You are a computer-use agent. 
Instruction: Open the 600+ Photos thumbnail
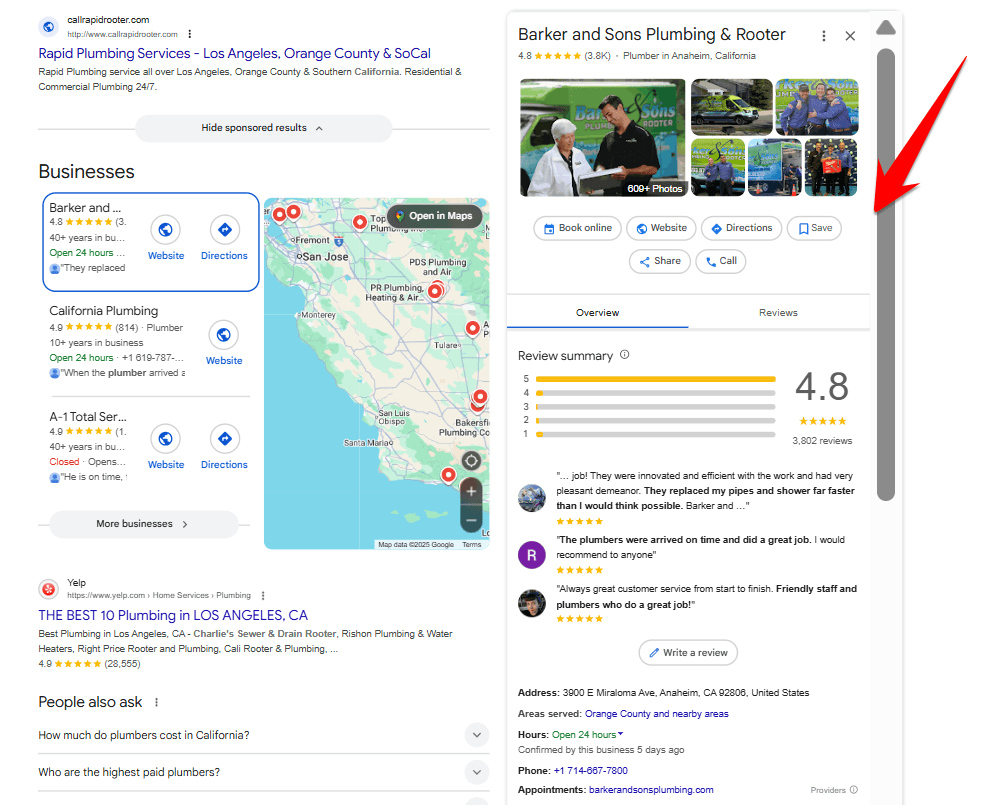[602, 137]
